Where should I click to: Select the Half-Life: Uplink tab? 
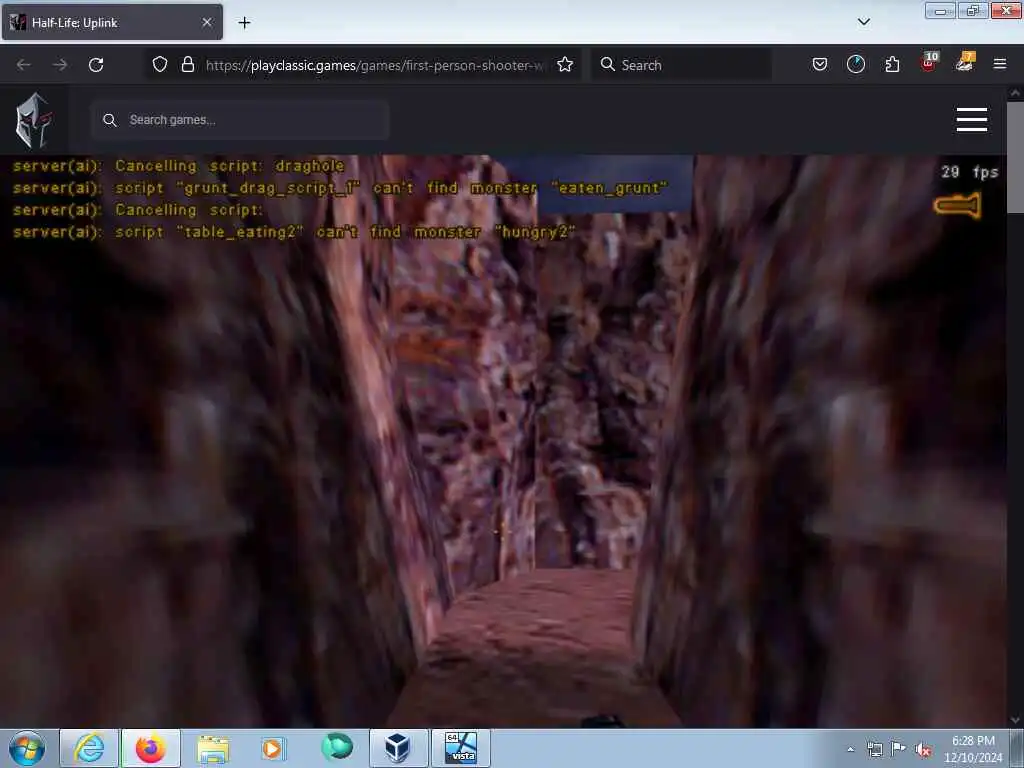[112, 22]
